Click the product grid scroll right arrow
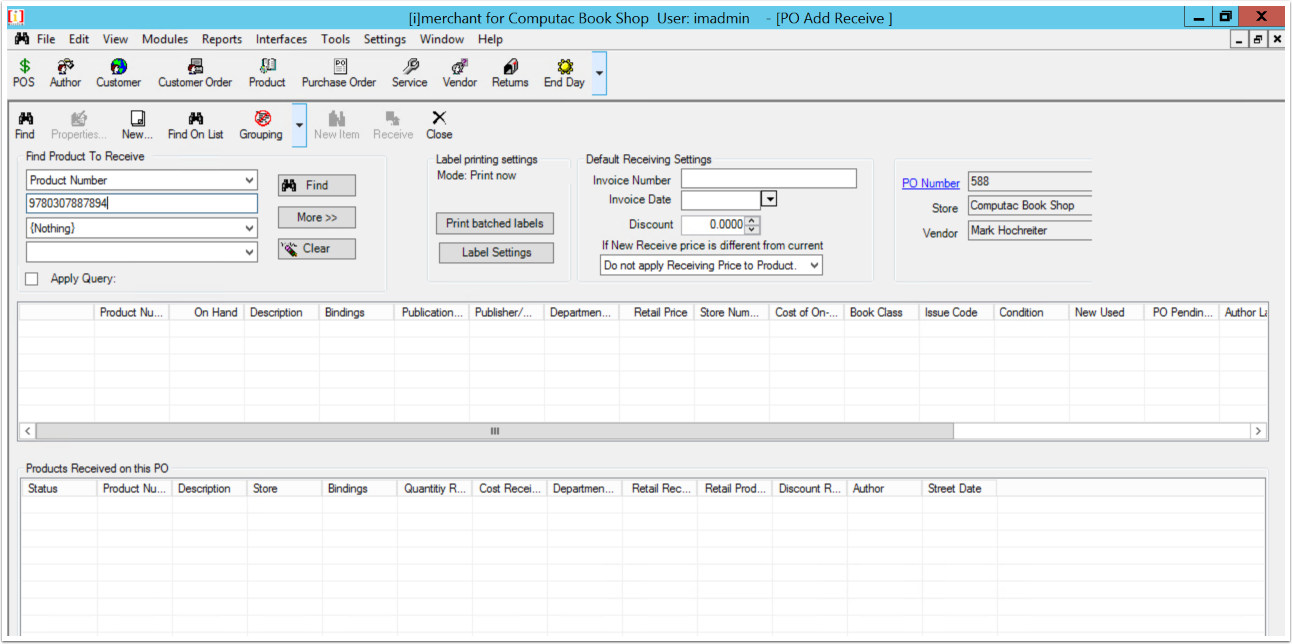 (1258, 431)
